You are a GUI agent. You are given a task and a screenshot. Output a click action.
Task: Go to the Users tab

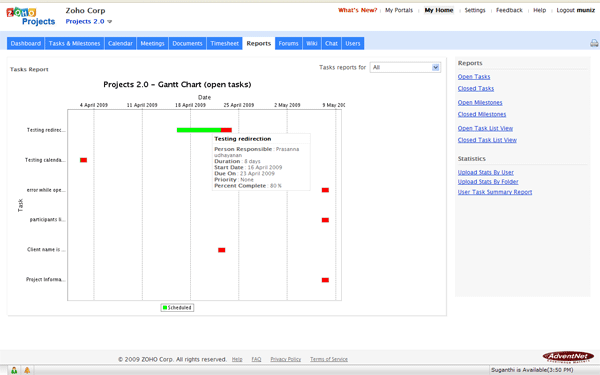[353, 43]
